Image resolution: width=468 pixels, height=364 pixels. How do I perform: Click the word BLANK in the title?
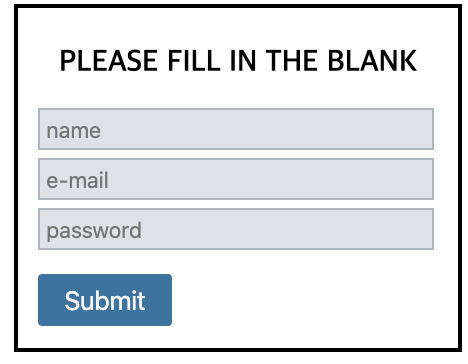(372, 61)
